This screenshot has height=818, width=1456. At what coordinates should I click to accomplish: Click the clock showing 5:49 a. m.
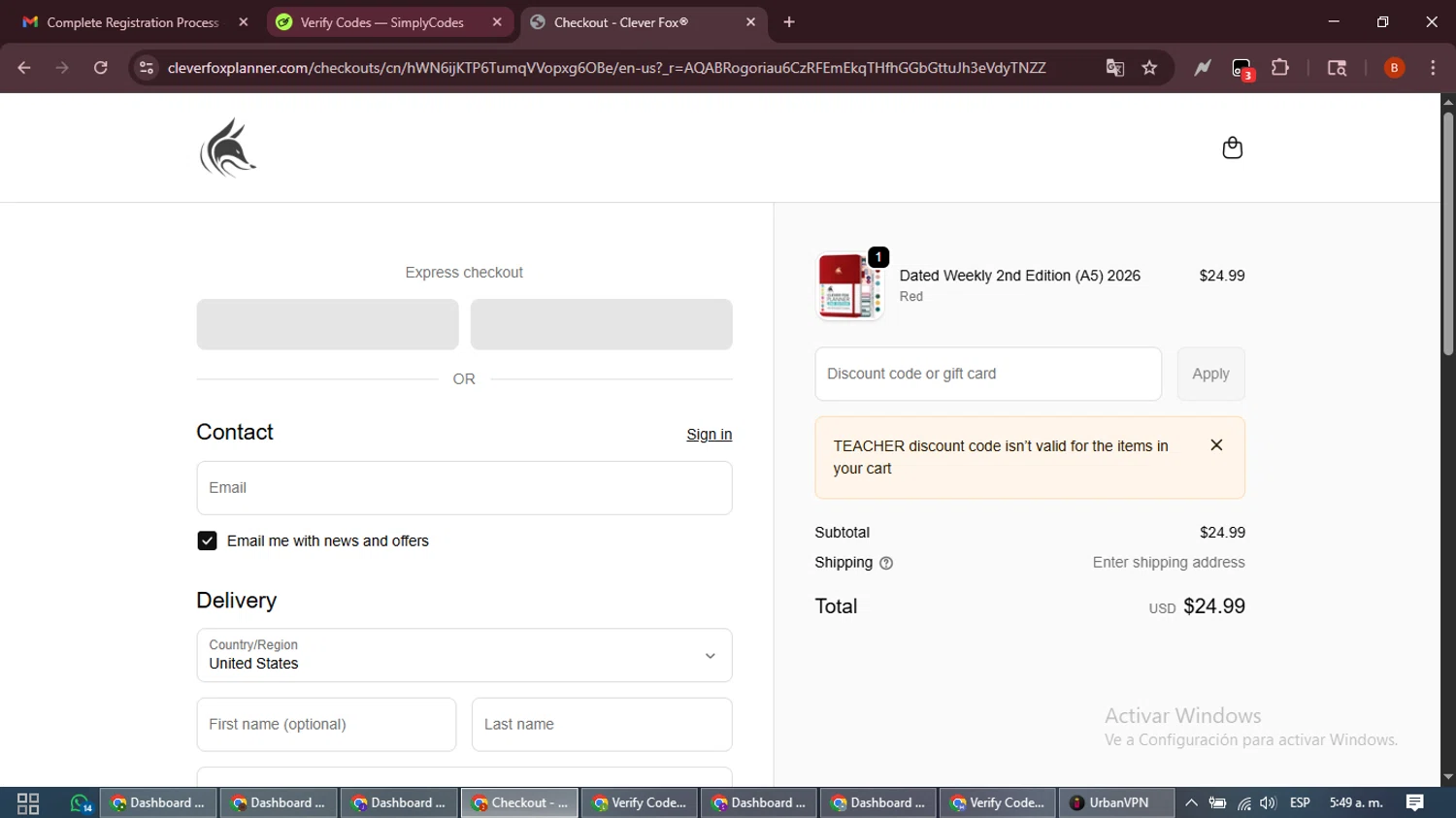pos(1356,803)
